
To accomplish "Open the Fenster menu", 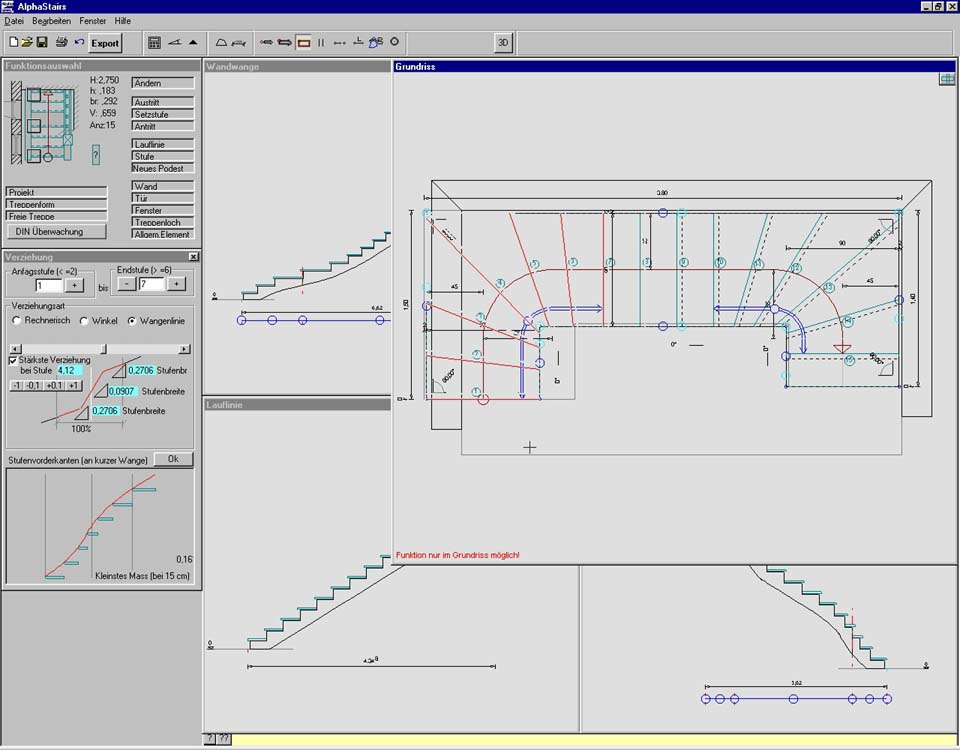I will pos(92,20).
